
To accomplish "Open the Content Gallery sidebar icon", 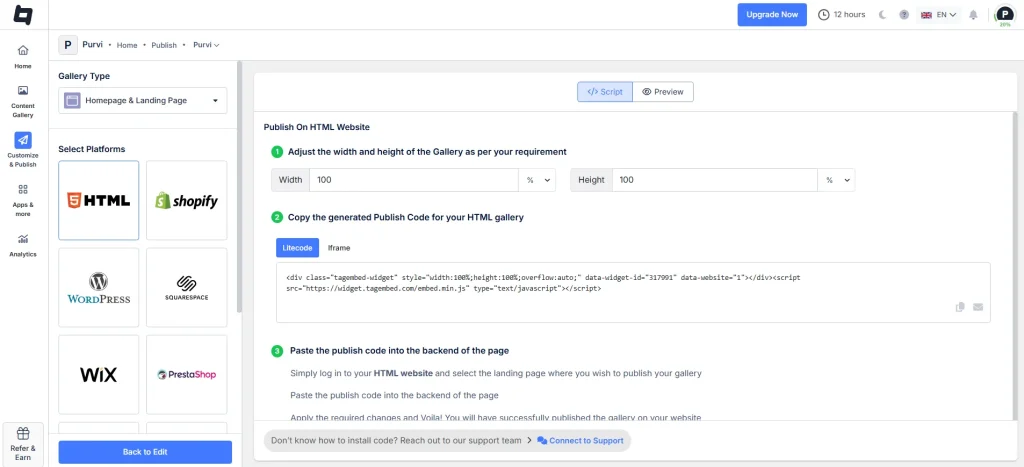I will 23,91.
